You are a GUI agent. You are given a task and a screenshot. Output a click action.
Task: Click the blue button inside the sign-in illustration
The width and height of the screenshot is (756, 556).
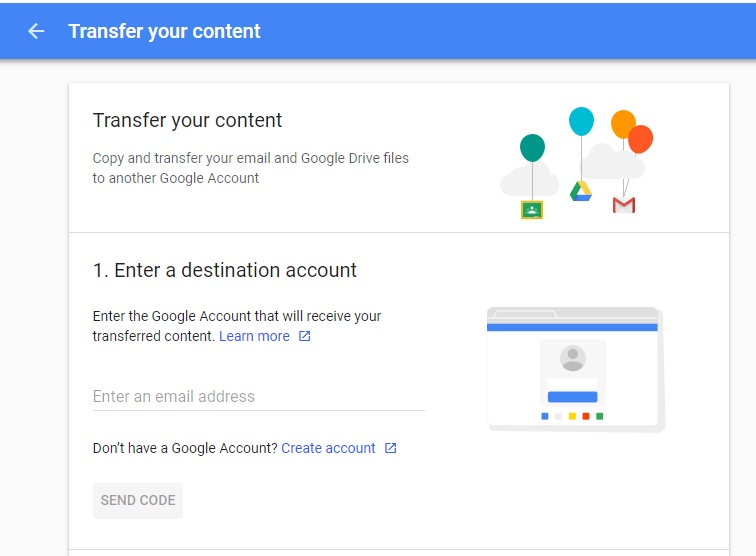(573, 397)
